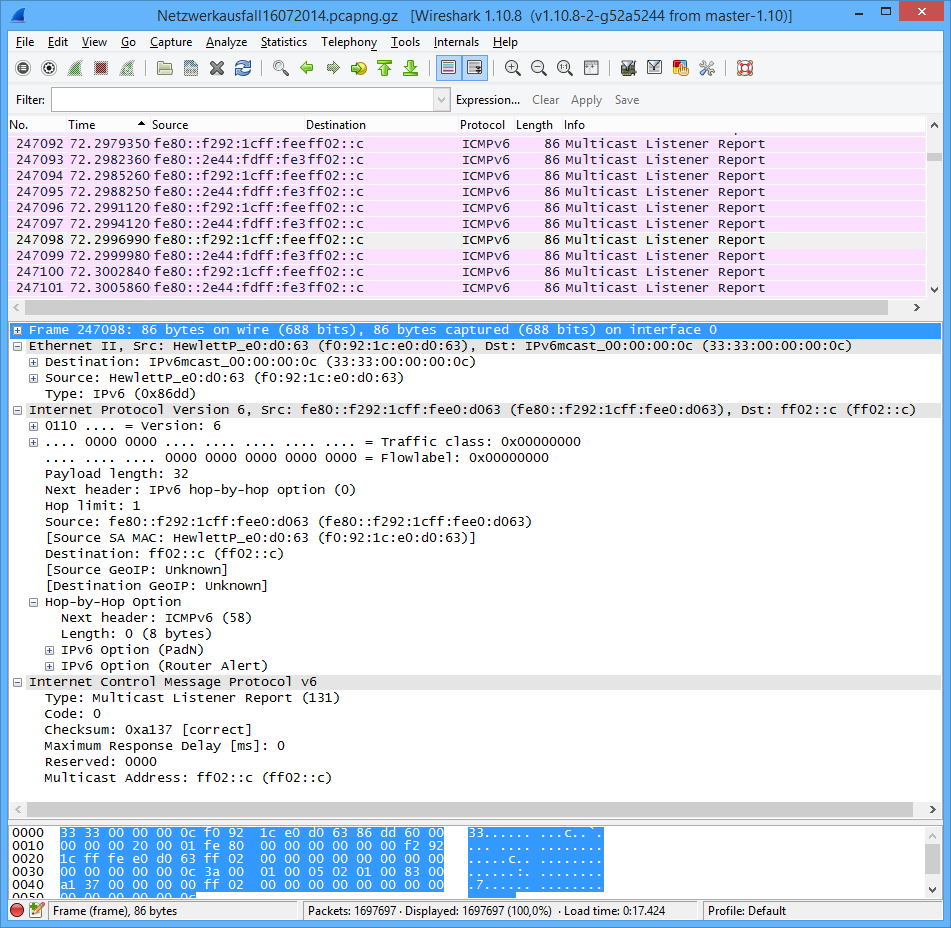Find a packet with magnifier icon
Viewport: 951px width, 928px height.
pyautogui.click(x=280, y=68)
